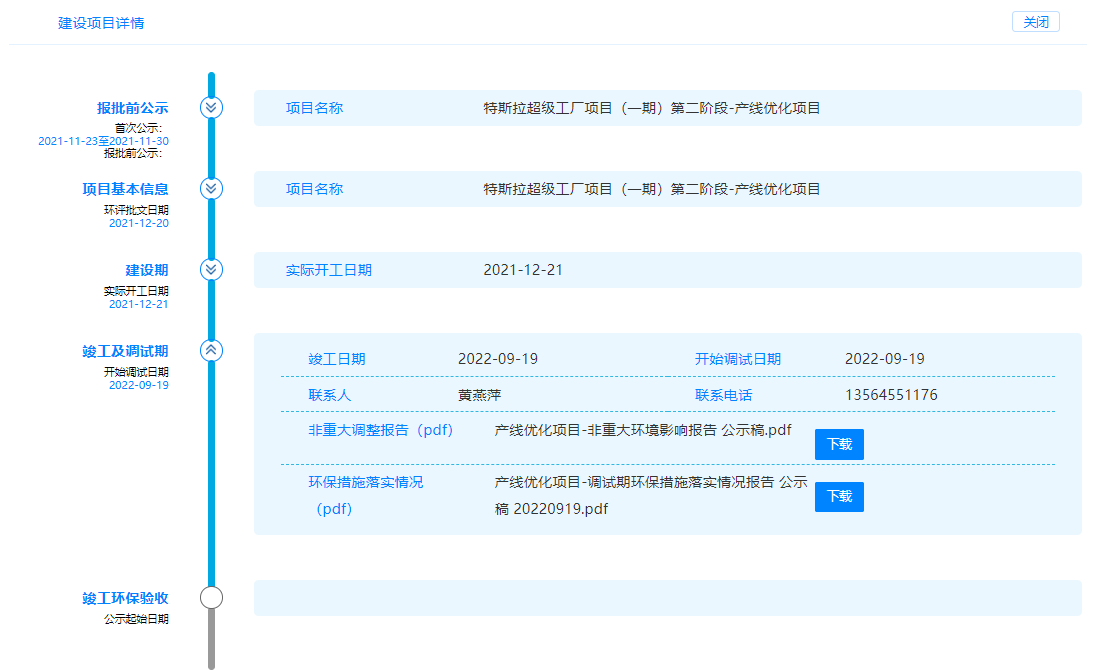This screenshot has height=670, width=1095.
Task: Click the 公示起始日期 sidebar label
Action: [136, 619]
